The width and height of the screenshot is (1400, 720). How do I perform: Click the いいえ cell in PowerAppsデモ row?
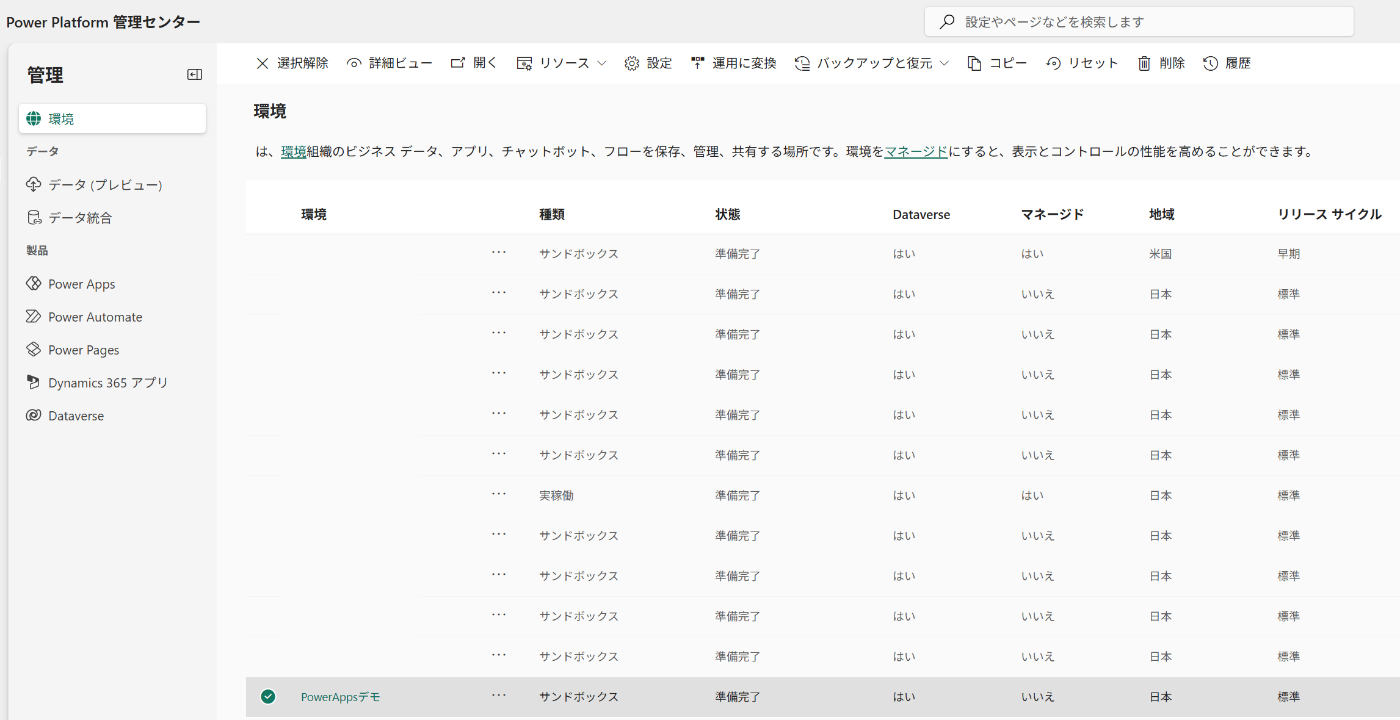pos(1038,697)
